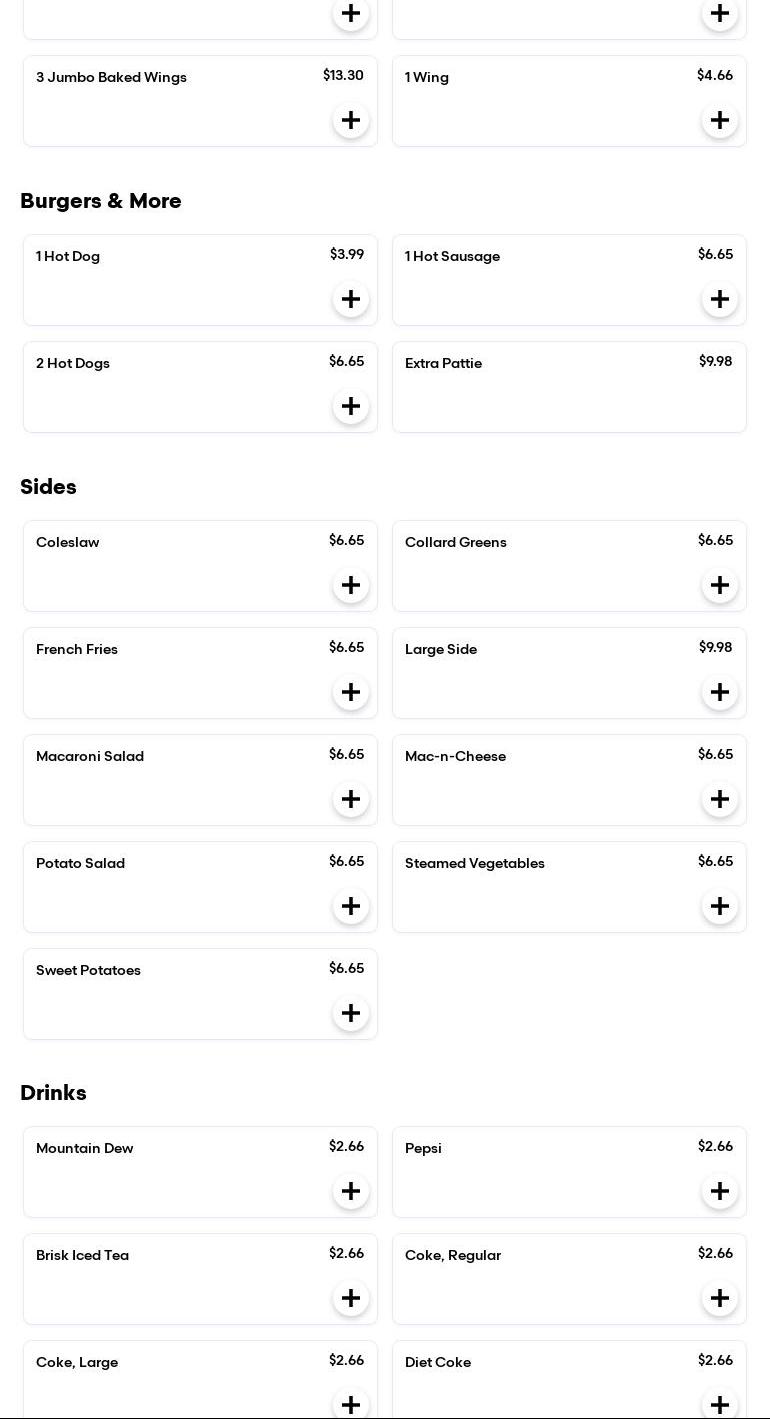Viewport: 770px width, 1419px height.
Task: Add 3 Jumbo Baked Wings to order
Action: [351, 120]
